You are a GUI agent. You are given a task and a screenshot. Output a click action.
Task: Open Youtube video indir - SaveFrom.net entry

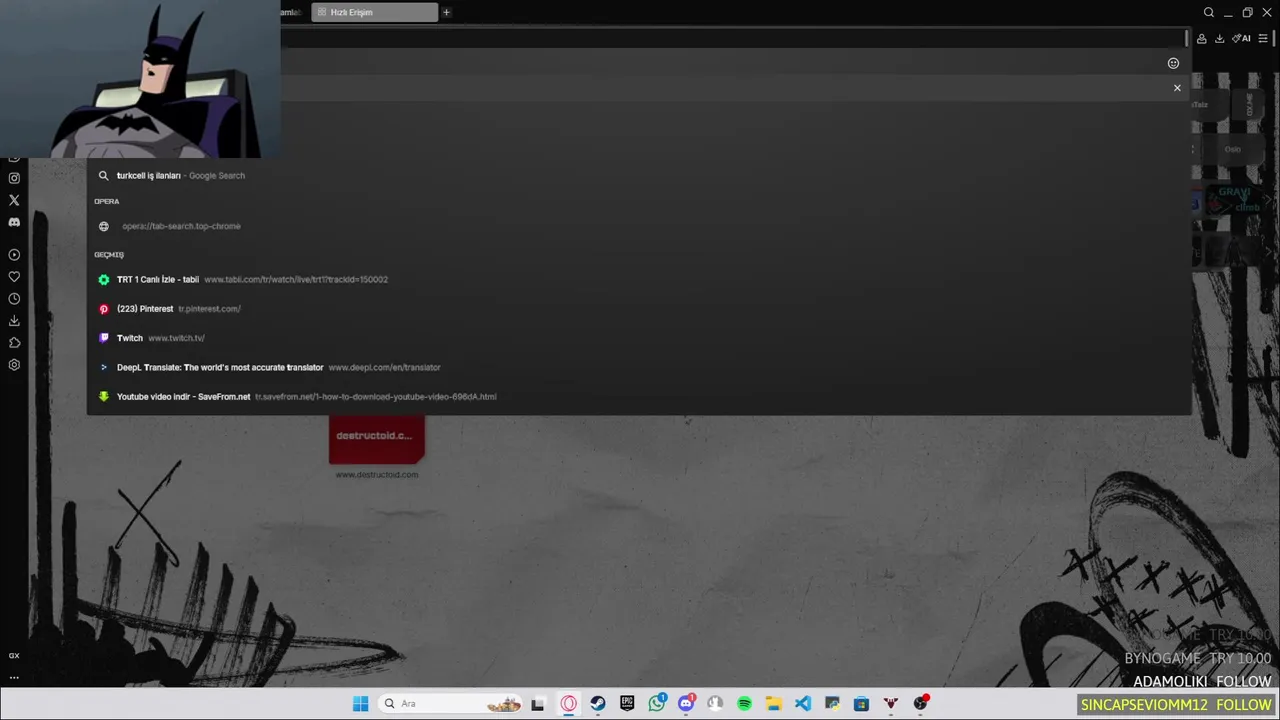click(638, 397)
